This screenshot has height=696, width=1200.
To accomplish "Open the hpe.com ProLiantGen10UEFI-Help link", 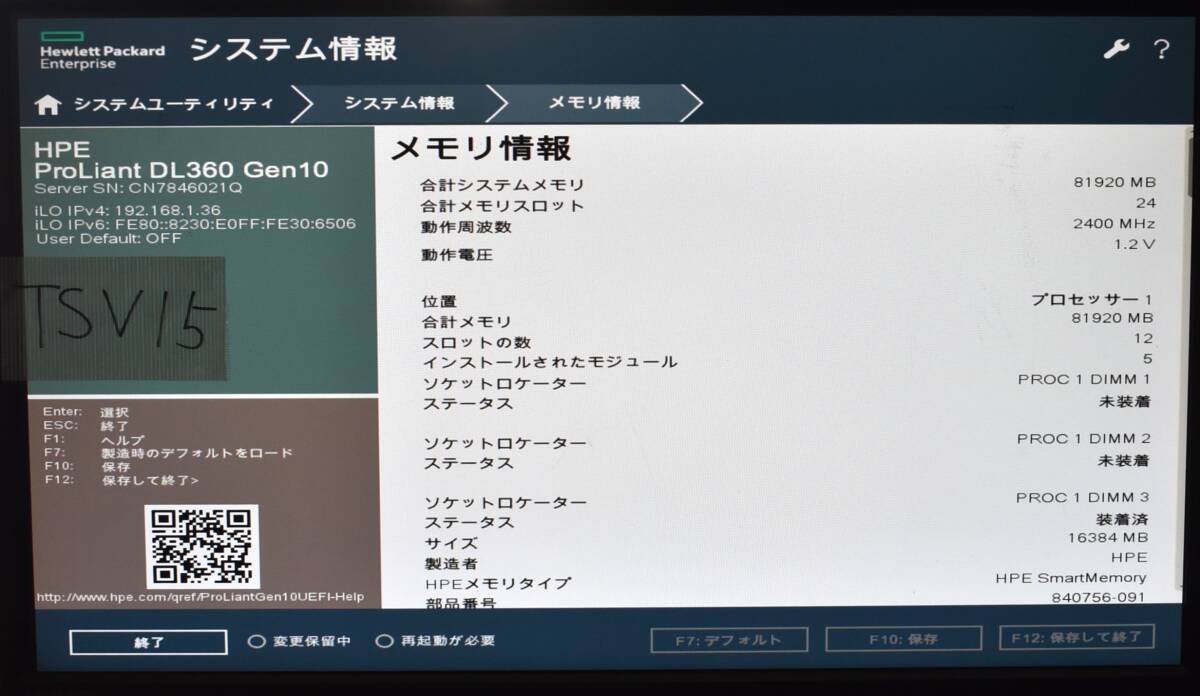I will pyautogui.click(x=200, y=598).
